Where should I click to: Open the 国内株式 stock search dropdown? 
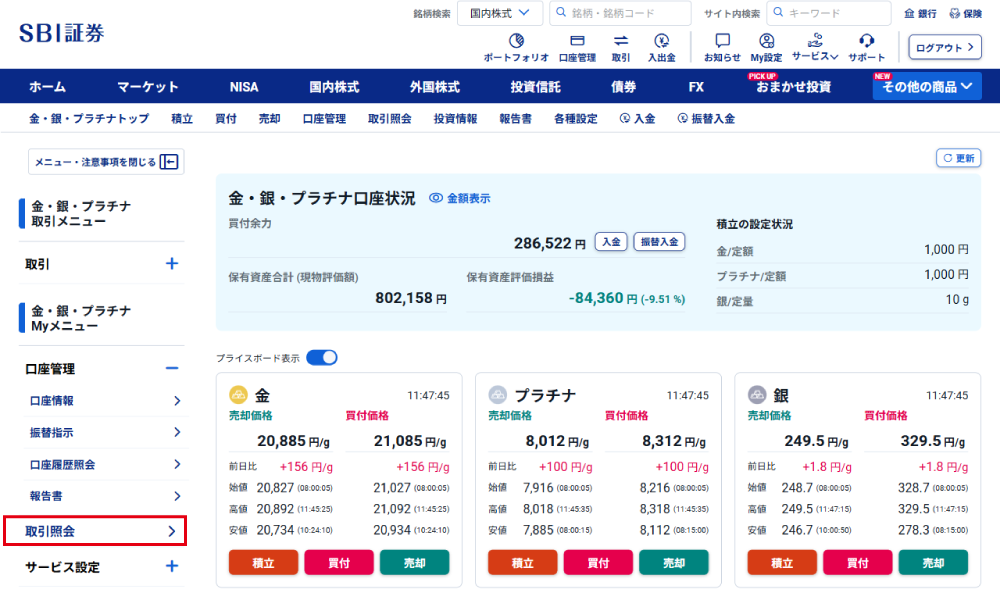502,14
